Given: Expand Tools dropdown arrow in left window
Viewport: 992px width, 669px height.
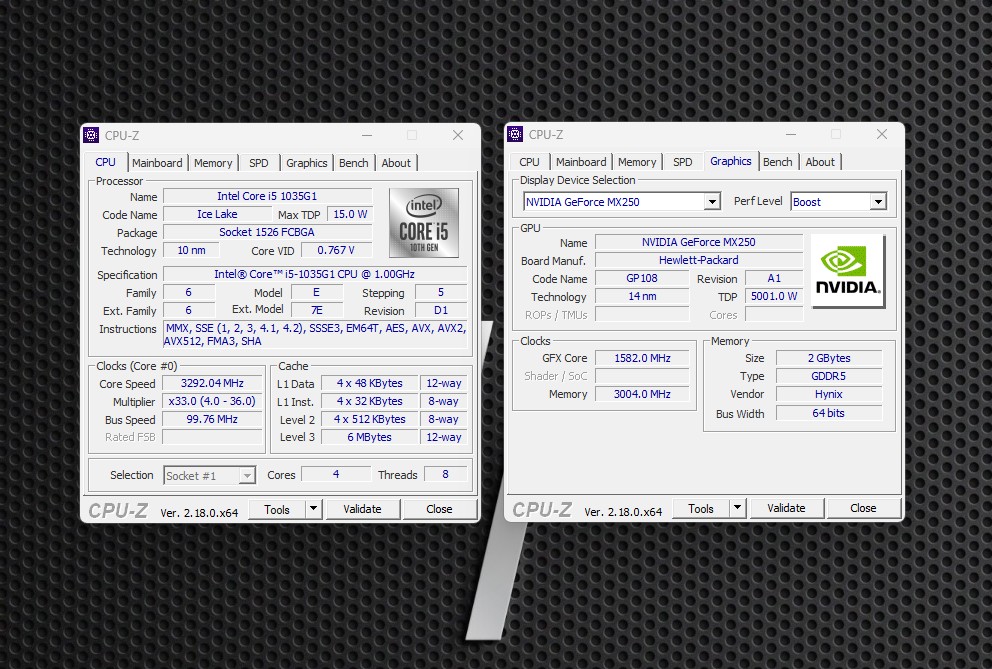Looking at the screenshot, I should [314, 509].
